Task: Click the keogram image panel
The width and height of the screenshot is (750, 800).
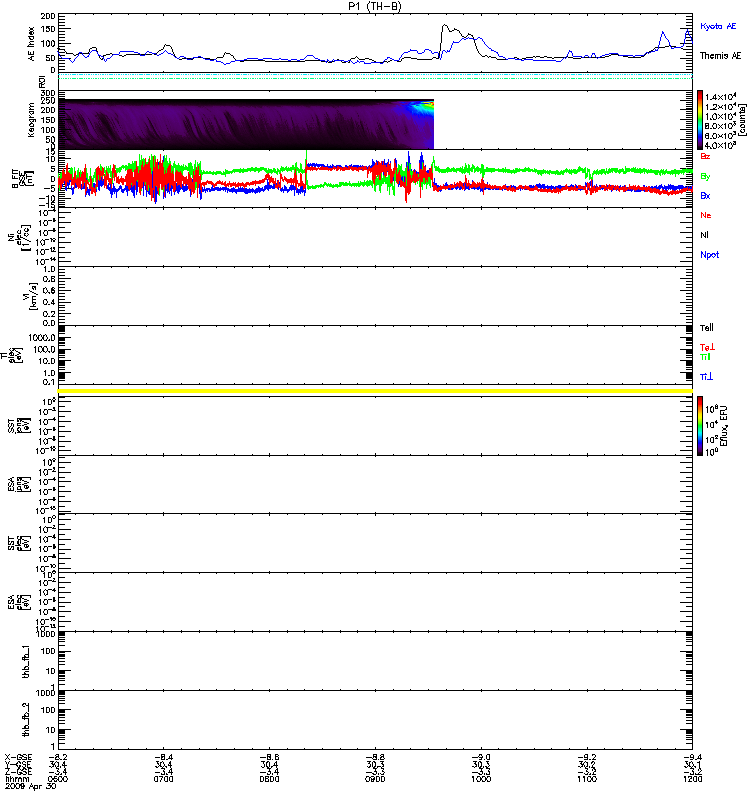Action: point(246,124)
